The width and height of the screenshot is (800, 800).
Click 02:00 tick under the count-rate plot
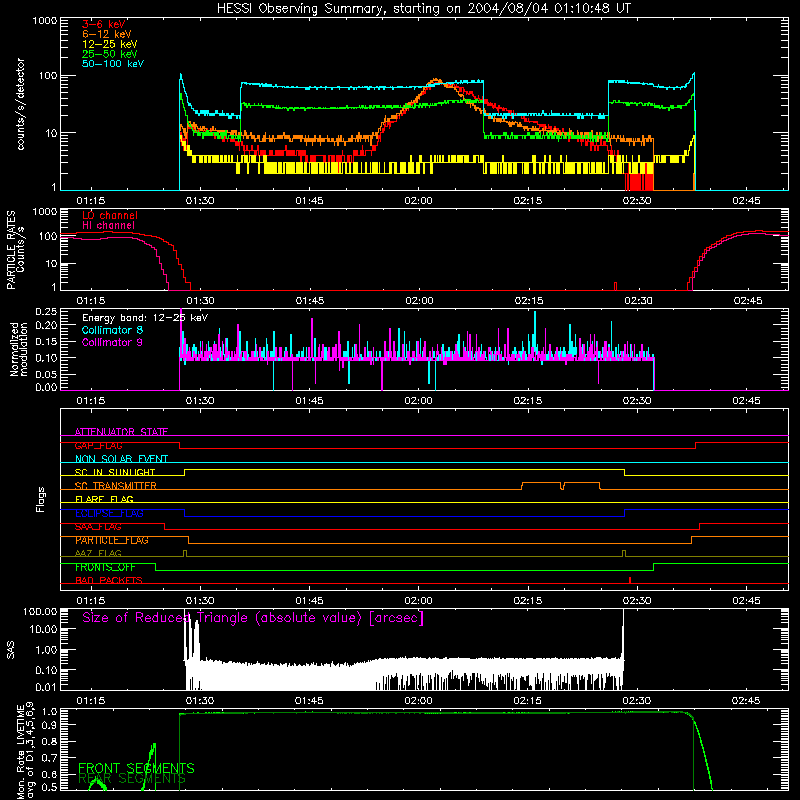coord(418,201)
